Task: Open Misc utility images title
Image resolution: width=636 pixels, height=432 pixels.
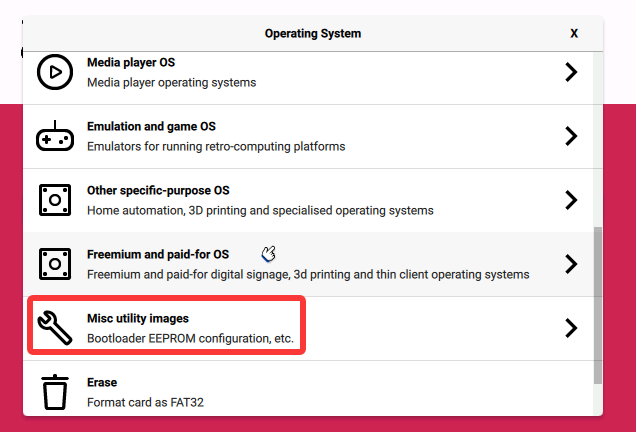Action: click(x=138, y=319)
